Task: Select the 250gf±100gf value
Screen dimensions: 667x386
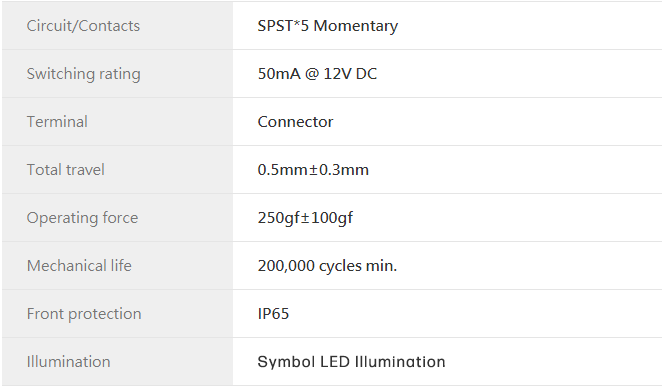Action: pos(305,218)
